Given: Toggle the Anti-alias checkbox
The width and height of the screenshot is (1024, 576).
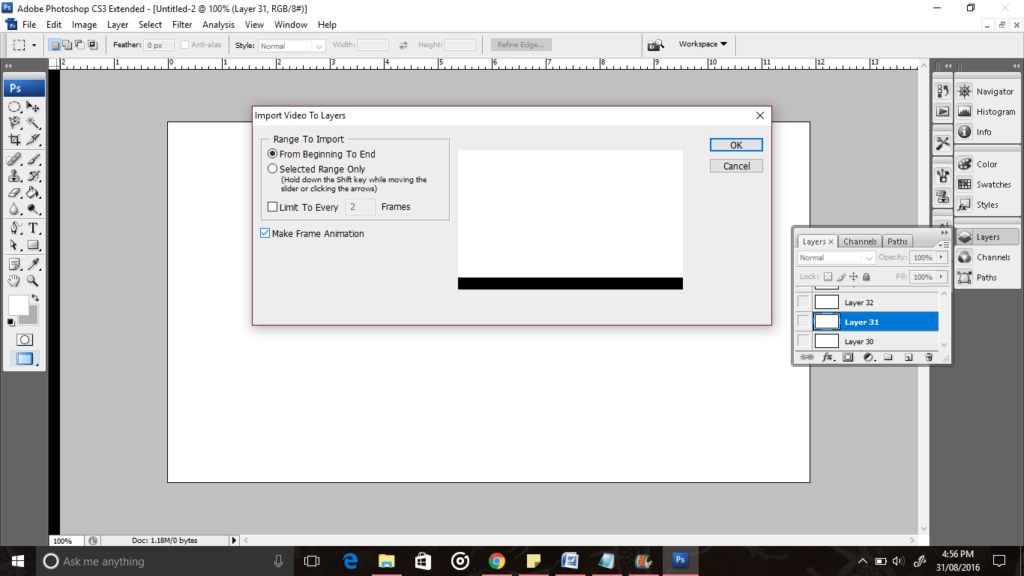Looking at the screenshot, I should click(185, 44).
